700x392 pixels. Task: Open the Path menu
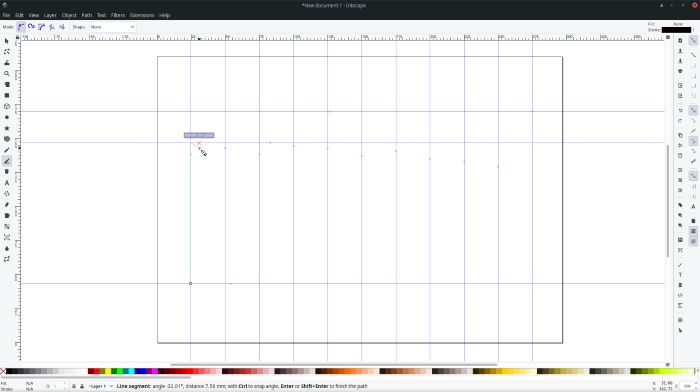click(x=87, y=15)
